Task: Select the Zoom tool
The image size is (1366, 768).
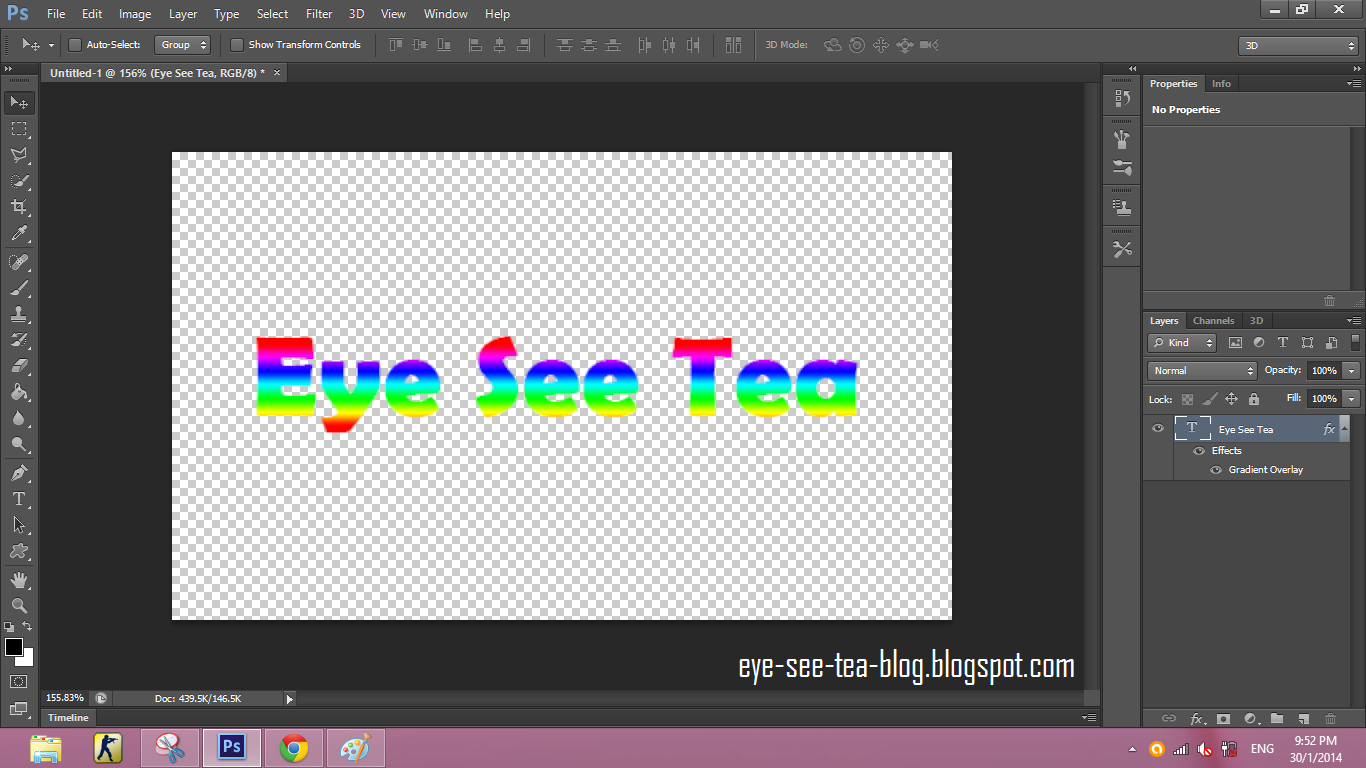Action: click(19, 606)
